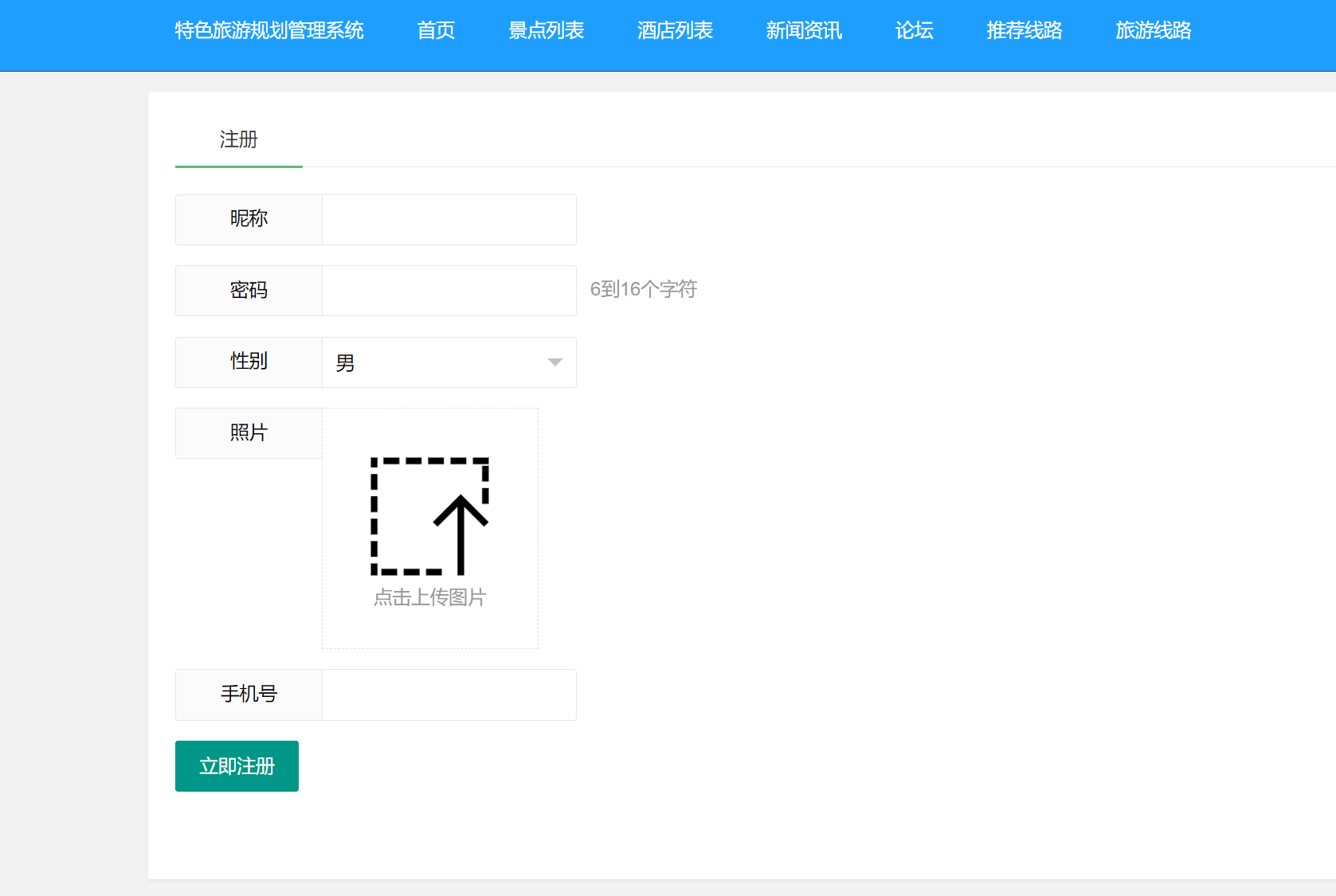Open the 旅游线路 page
The image size is (1336, 896).
point(1153,31)
